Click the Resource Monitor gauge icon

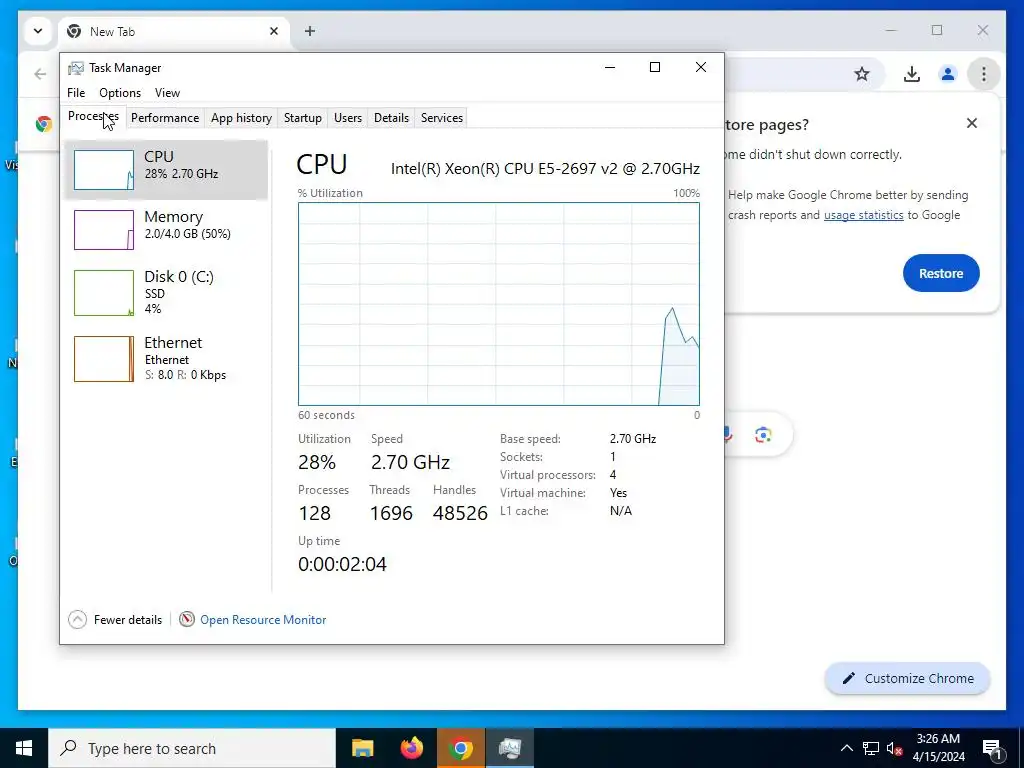(x=187, y=619)
